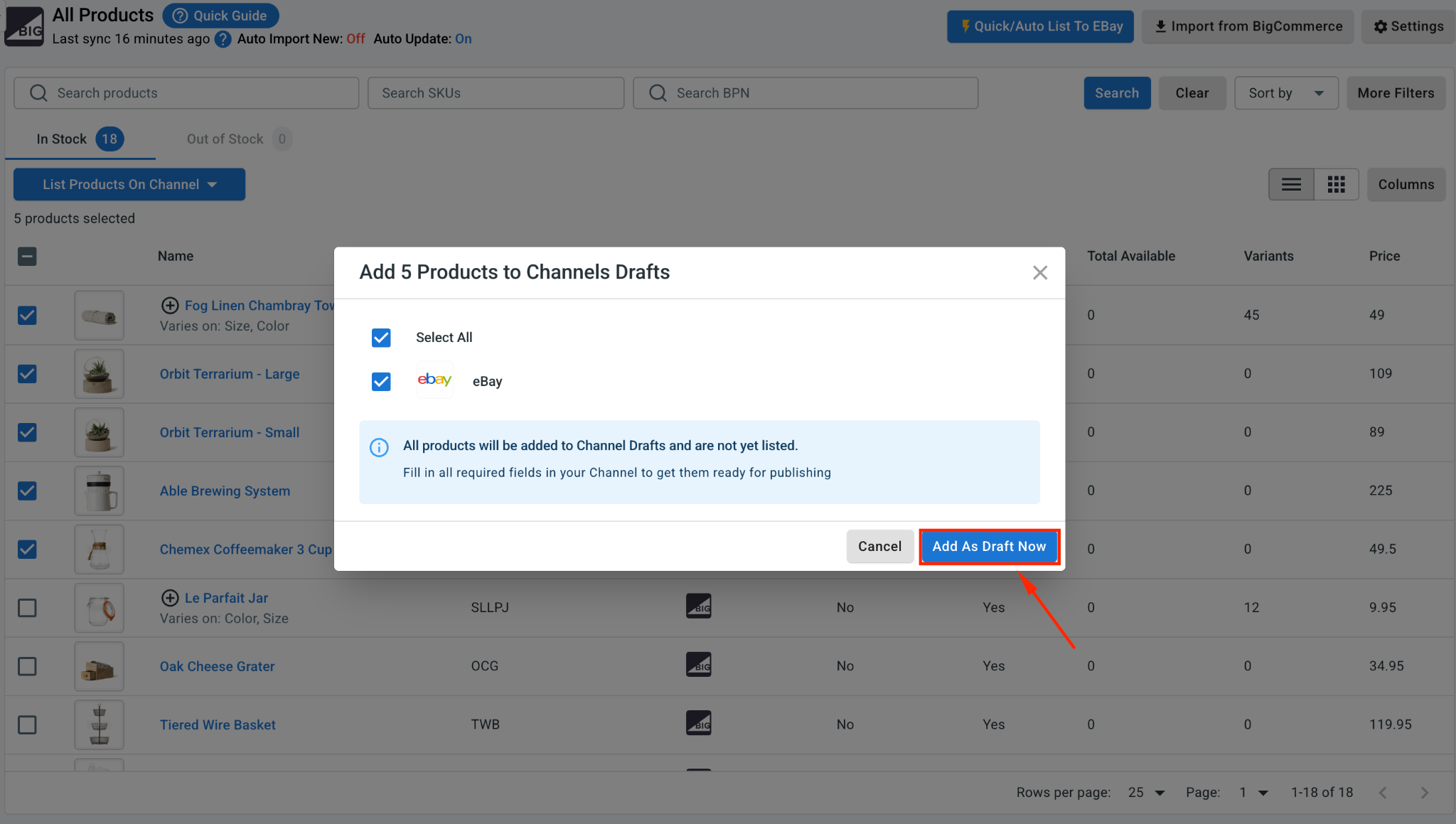
Task: Click BigCommerce icon in Oak Cheese Grater row
Action: tap(699, 665)
